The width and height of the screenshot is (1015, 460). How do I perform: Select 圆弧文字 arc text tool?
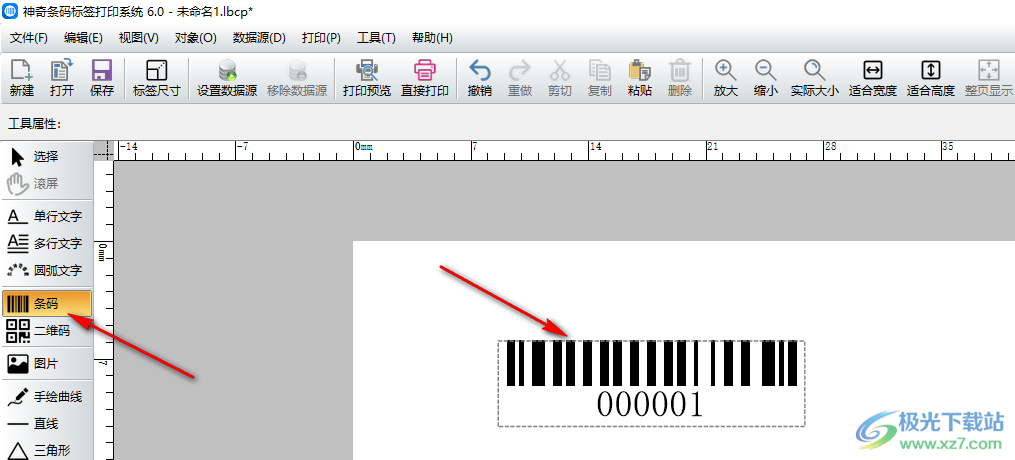pyautogui.click(x=47, y=271)
